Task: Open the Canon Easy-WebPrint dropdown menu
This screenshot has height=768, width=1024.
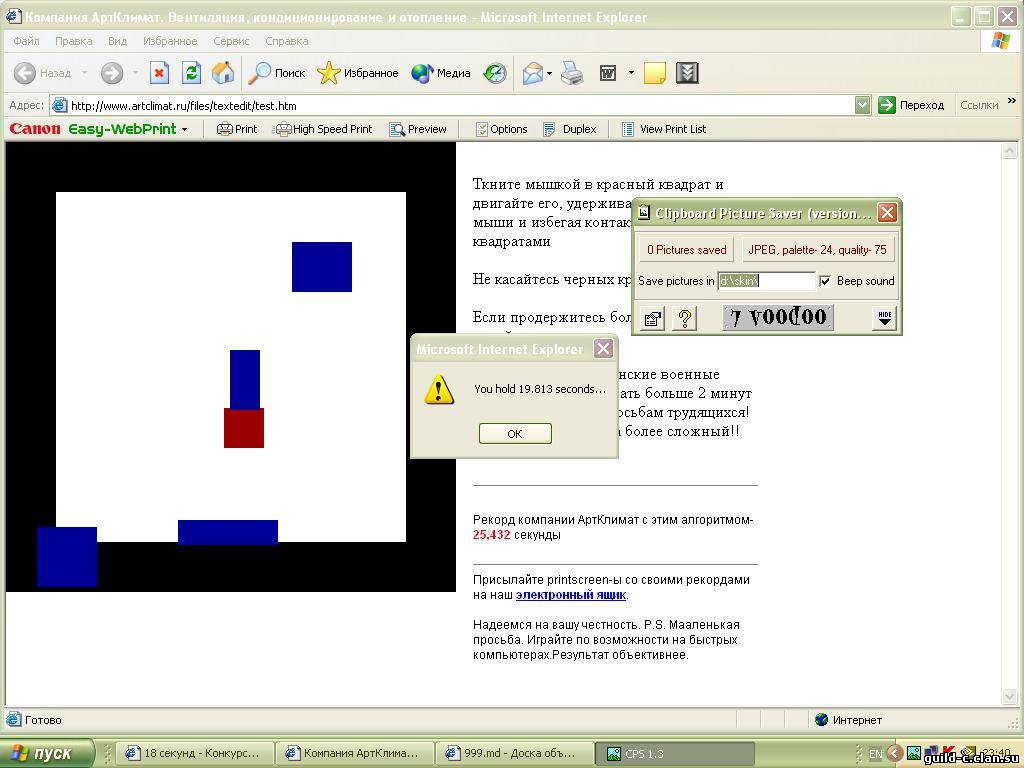Action: (x=185, y=130)
